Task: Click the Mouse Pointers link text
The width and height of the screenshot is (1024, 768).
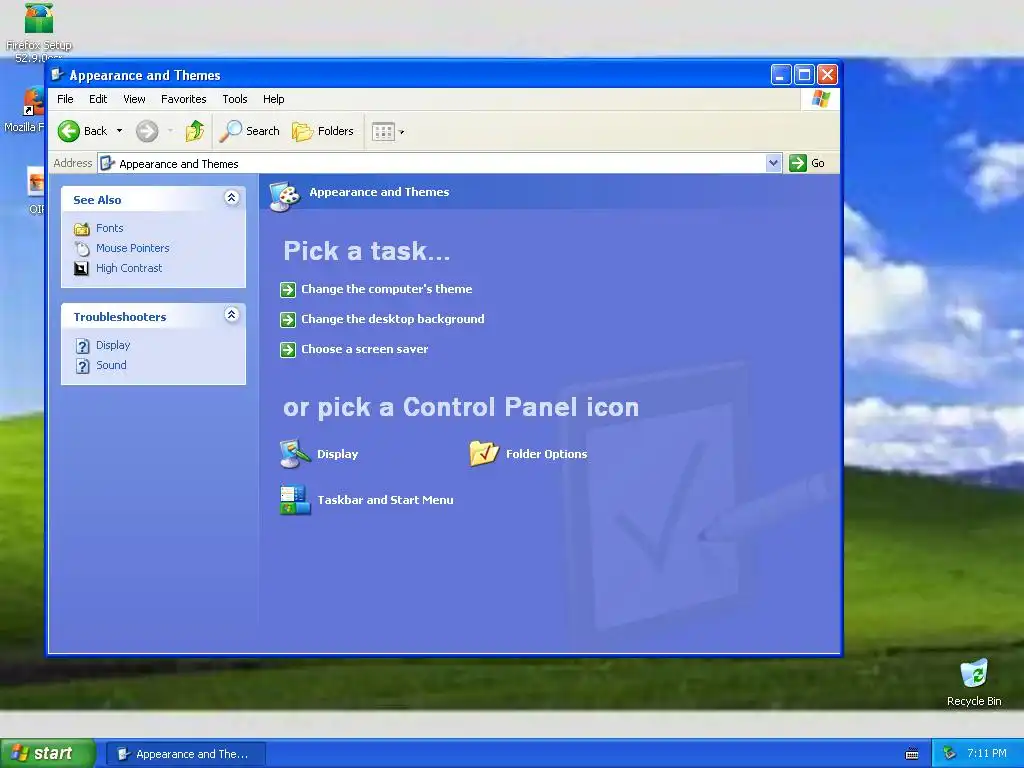Action: click(133, 248)
